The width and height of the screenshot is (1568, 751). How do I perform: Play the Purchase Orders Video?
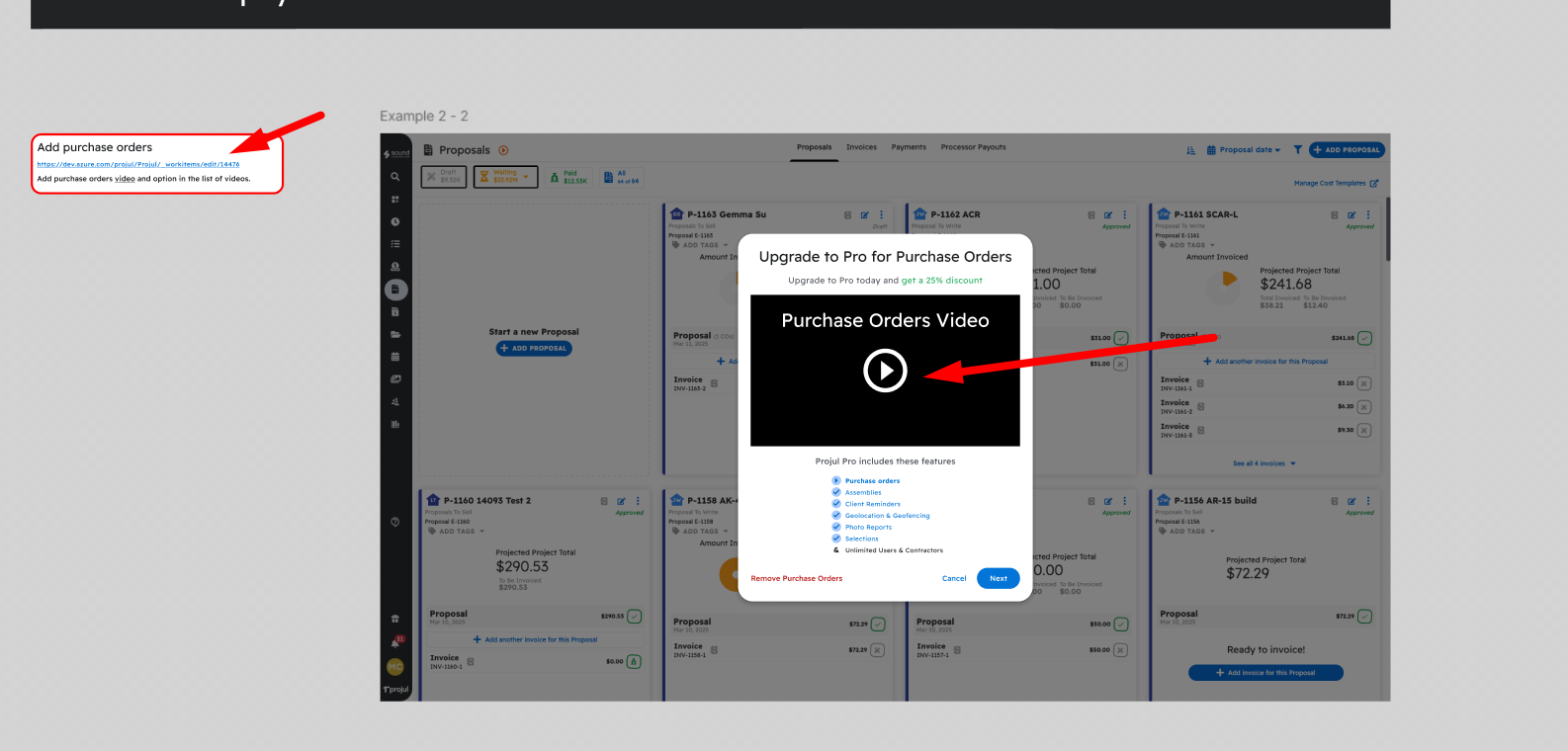coord(885,371)
